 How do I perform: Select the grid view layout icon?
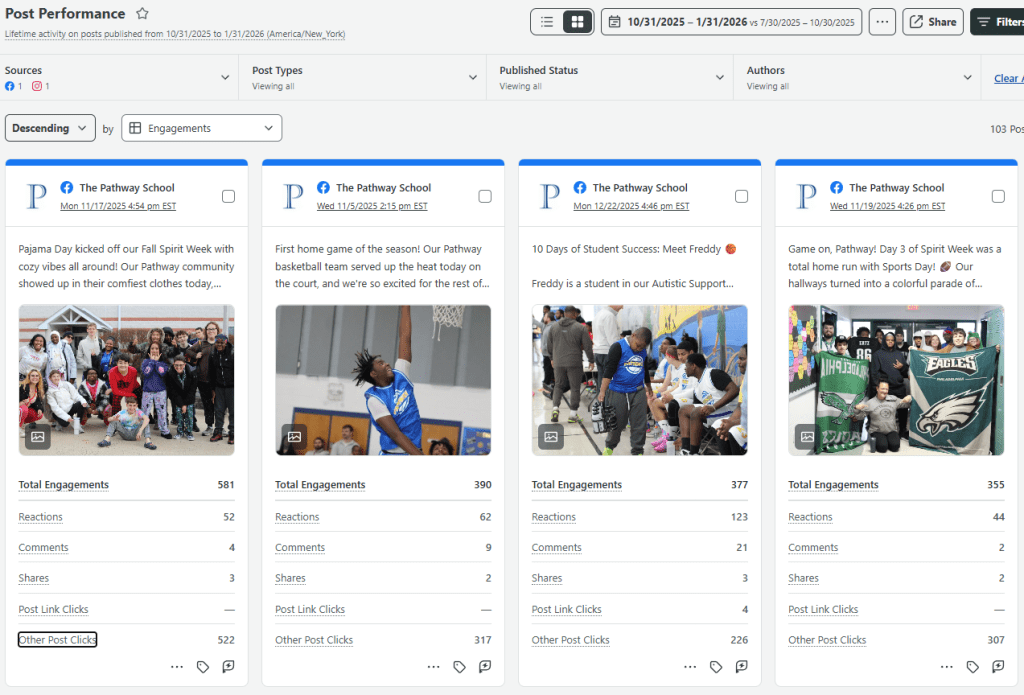pos(577,22)
